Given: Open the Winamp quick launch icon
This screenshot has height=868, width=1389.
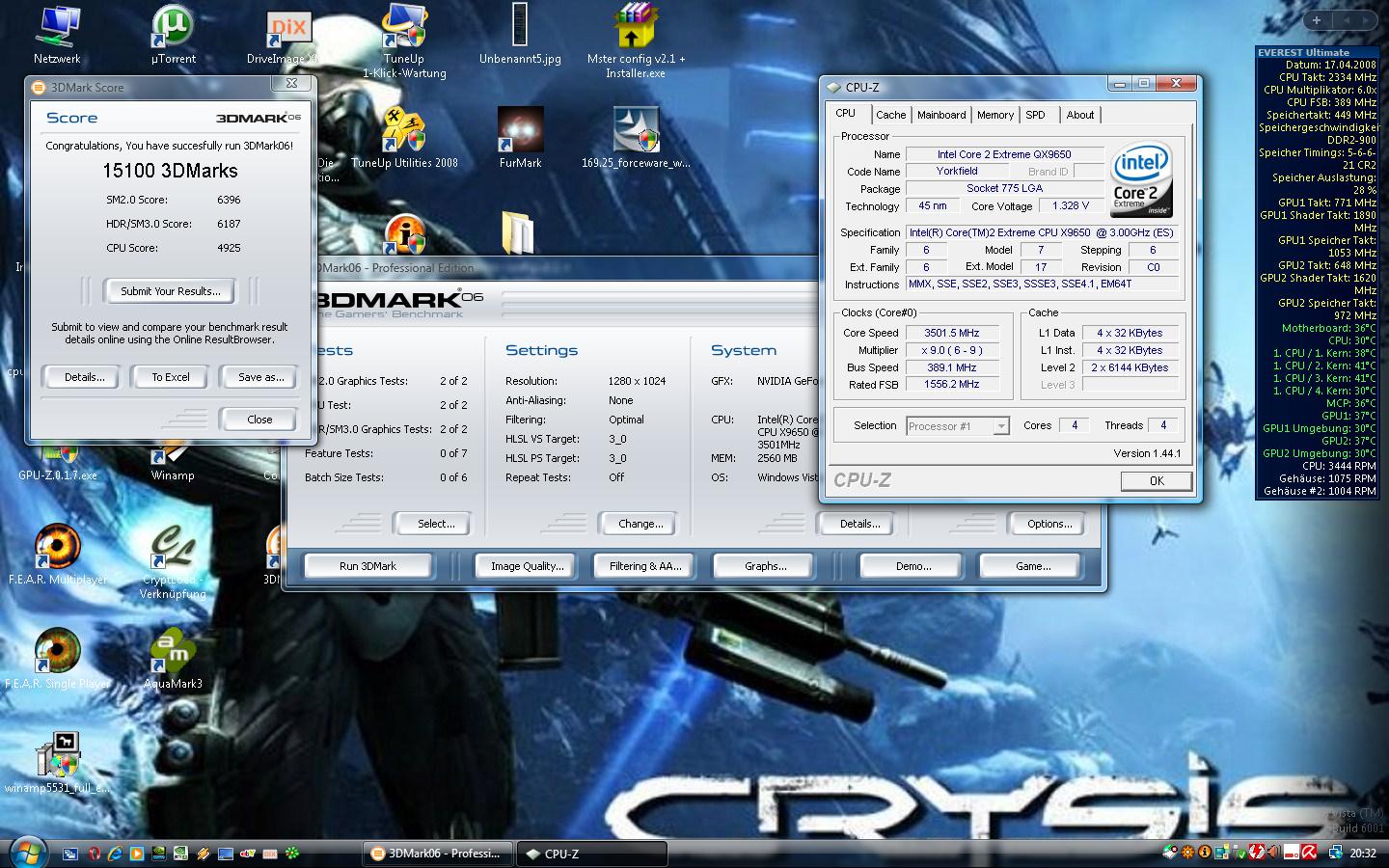Looking at the screenshot, I should click(x=203, y=854).
